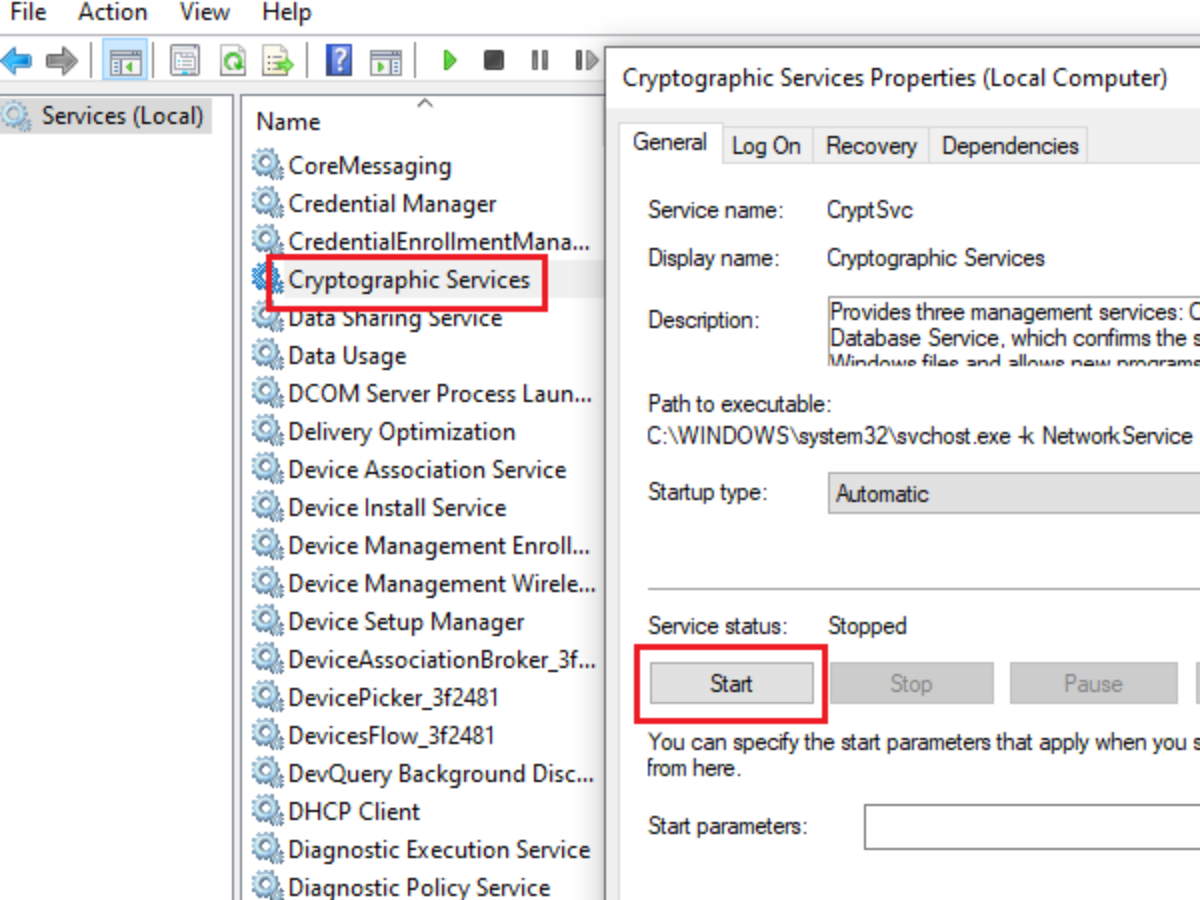Image resolution: width=1200 pixels, height=900 pixels.
Task: Click the Back arrow in toolbar
Action: 17,61
